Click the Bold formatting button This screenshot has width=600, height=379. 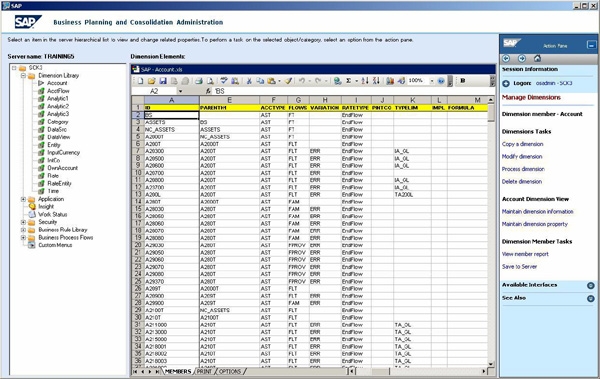pyautogui.click(x=463, y=80)
